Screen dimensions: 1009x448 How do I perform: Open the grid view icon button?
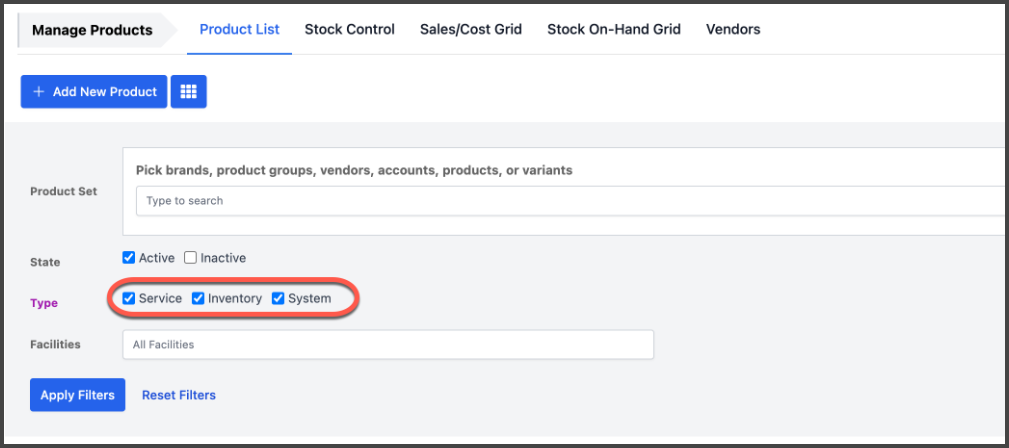coord(189,91)
